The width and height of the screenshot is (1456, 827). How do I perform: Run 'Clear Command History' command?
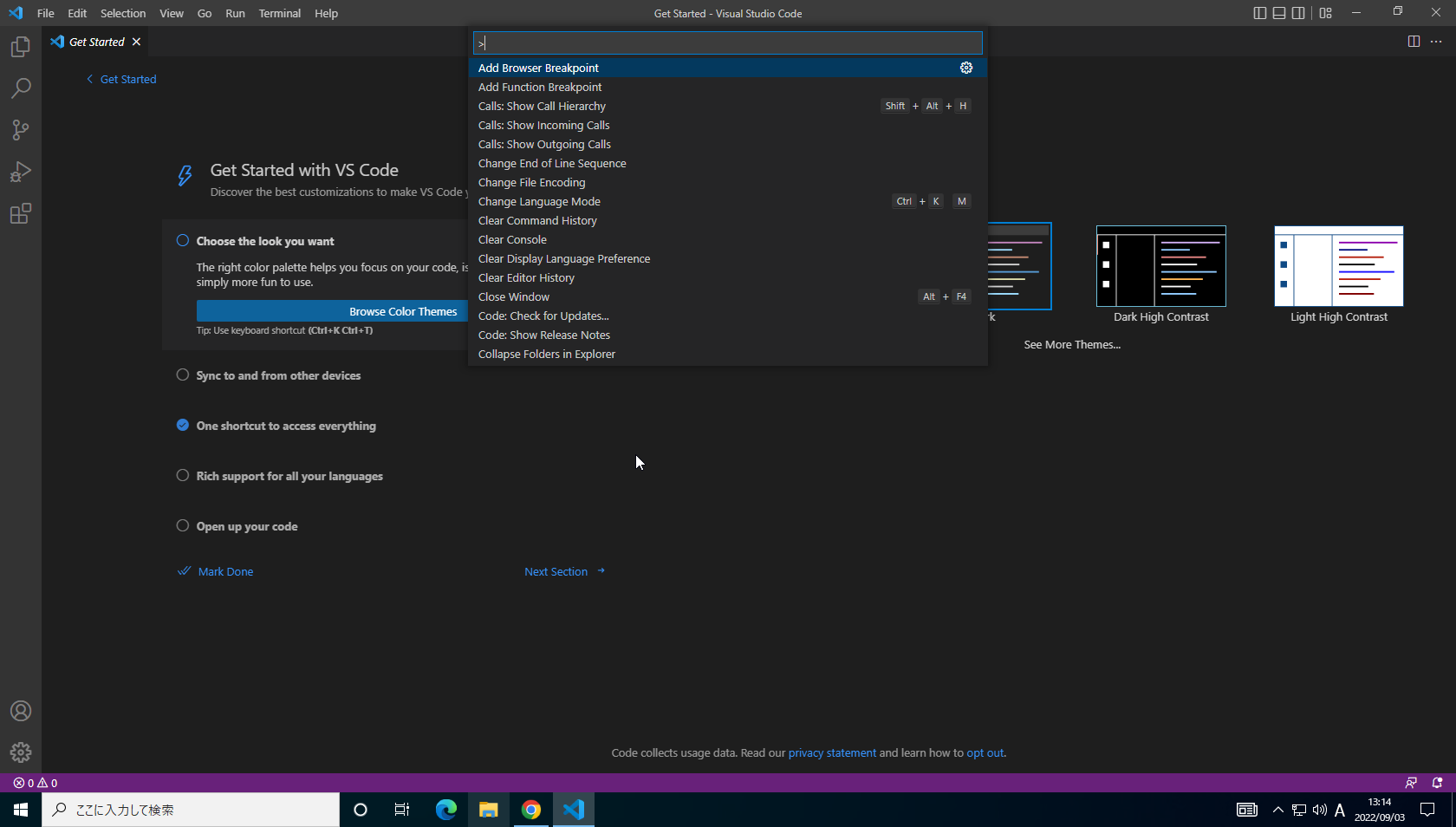[728, 220]
